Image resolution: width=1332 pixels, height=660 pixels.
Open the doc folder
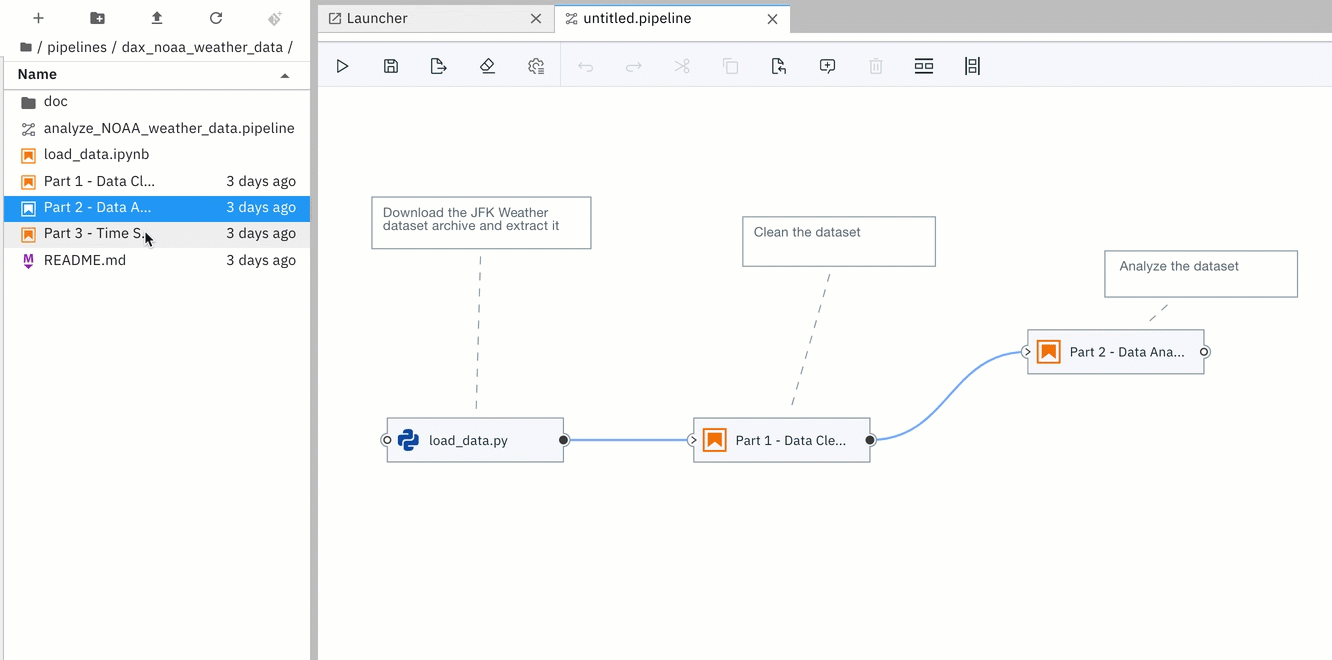[157, 101]
